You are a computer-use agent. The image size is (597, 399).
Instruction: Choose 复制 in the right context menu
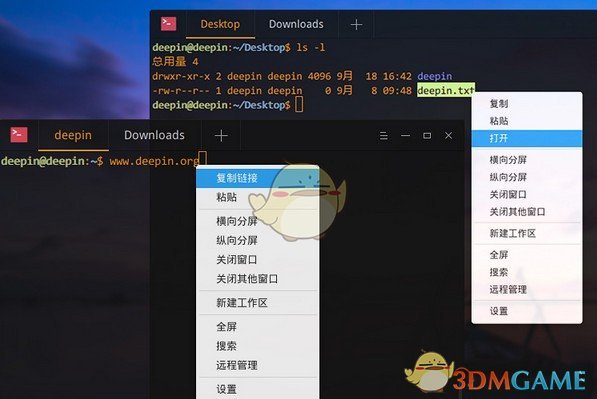click(x=527, y=104)
